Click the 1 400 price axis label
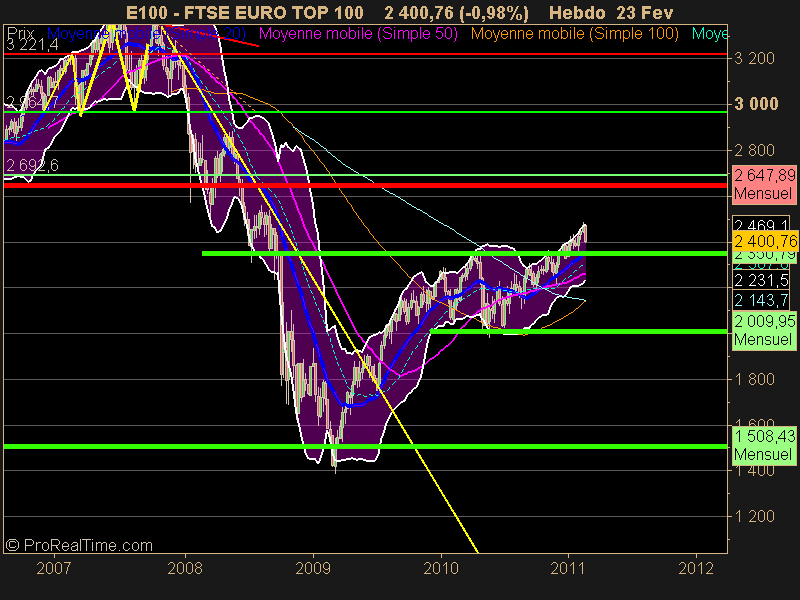 [754, 471]
